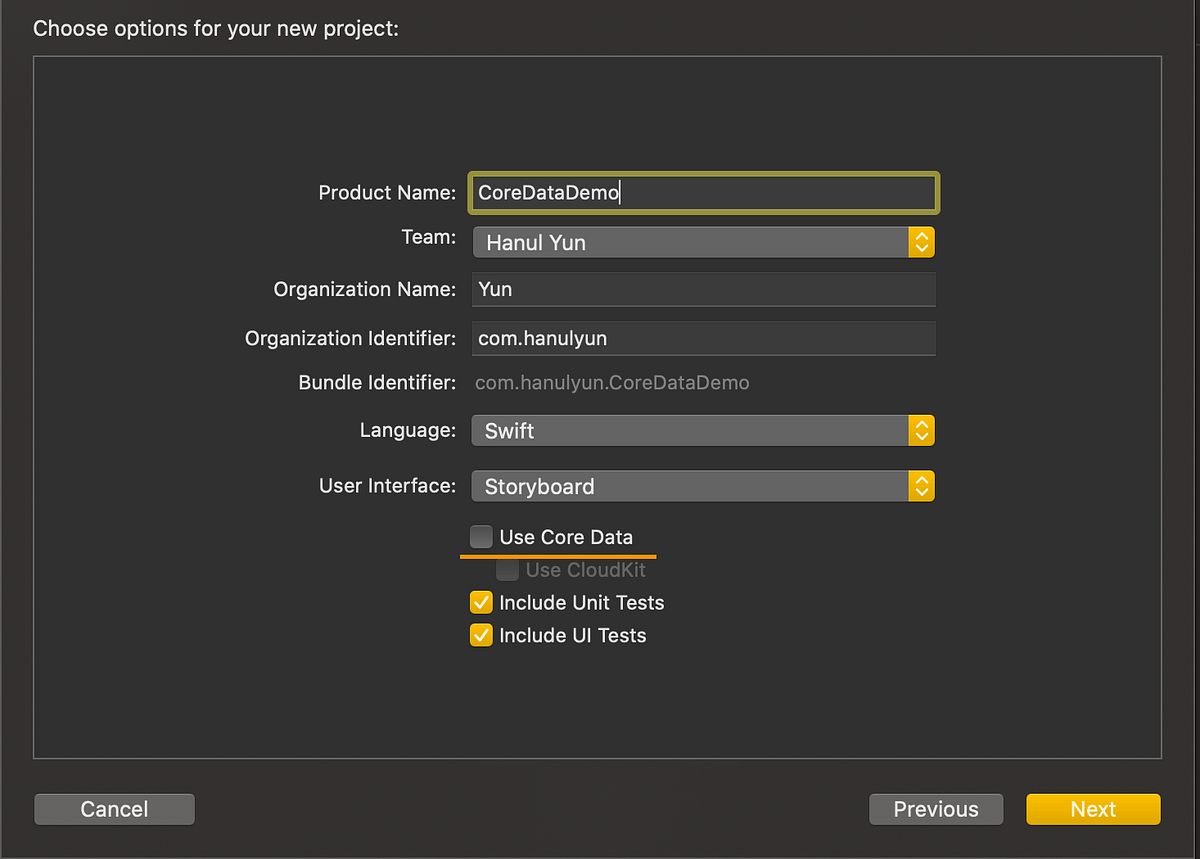Open the Language dropdown showing Swift
The width and height of the screenshot is (1200, 859).
690,431
